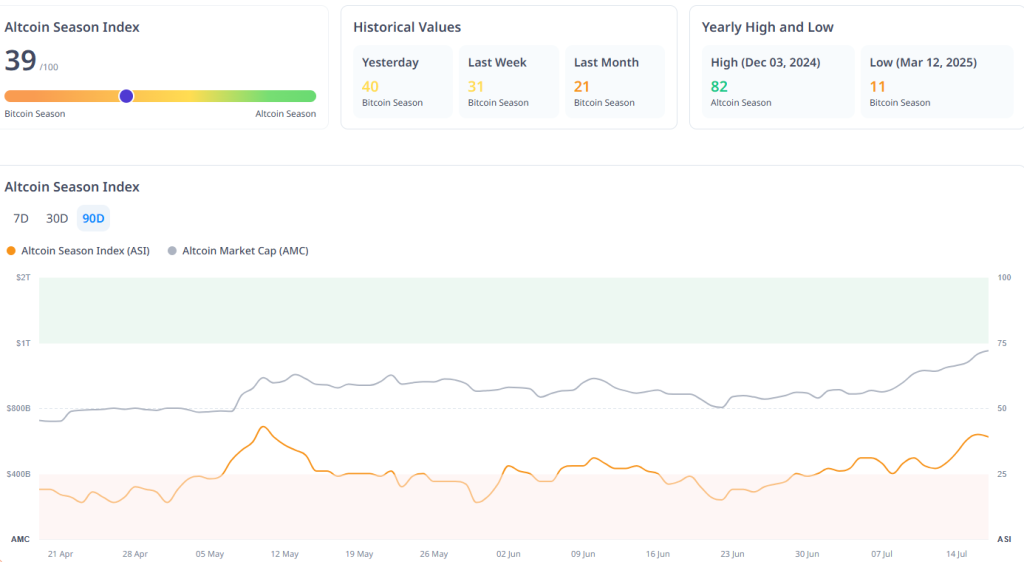This screenshot has height=562, width=1024.
Task: Toggle Altcoin Season Index (ASI) legend series
Action: click(85, 251)
